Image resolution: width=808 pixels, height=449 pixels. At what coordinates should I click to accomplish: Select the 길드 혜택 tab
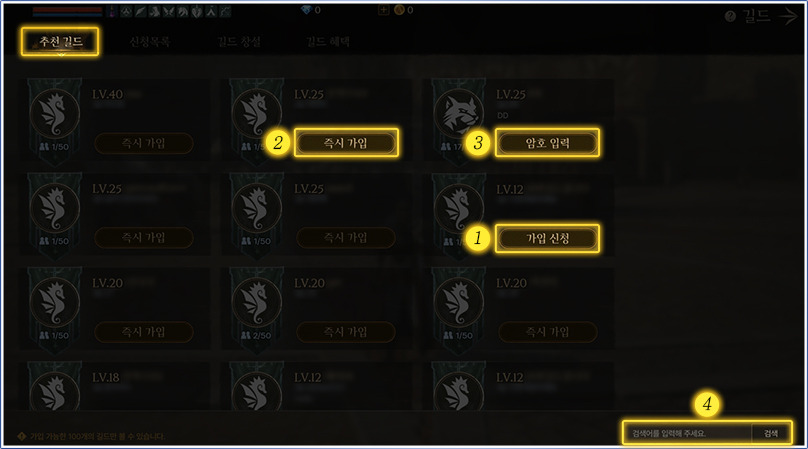tap(328, 42)
